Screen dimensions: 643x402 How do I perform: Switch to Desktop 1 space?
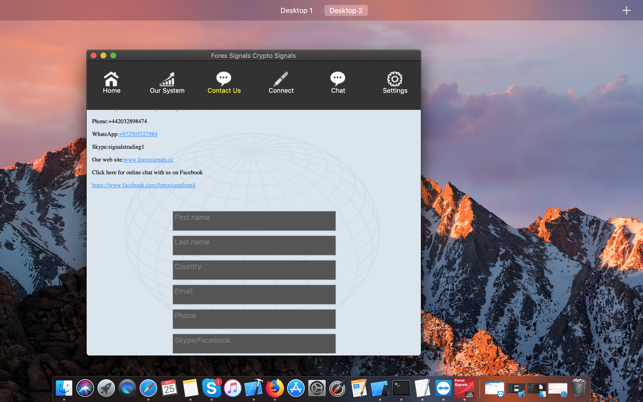[296, 10]
